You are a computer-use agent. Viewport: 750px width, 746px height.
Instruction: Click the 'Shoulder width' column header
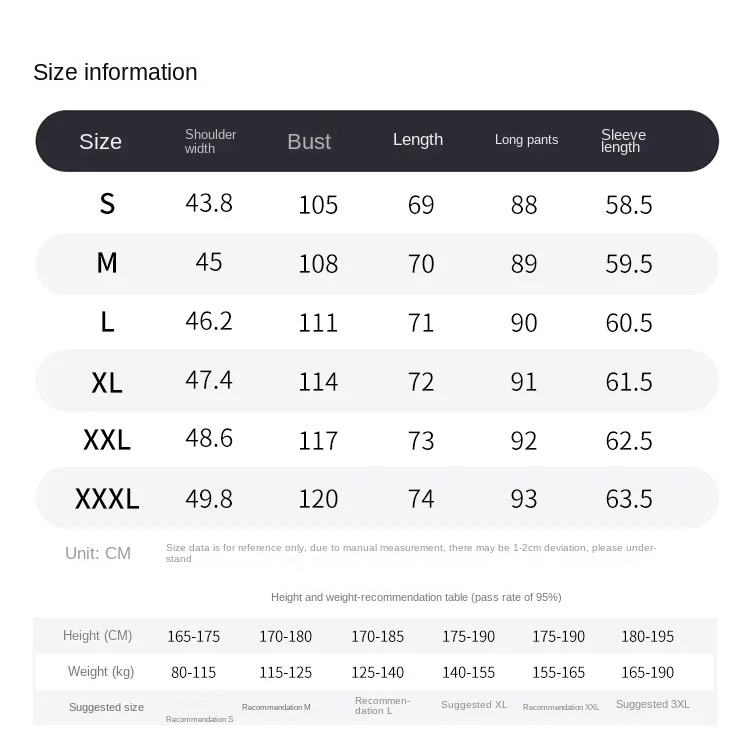210,141
